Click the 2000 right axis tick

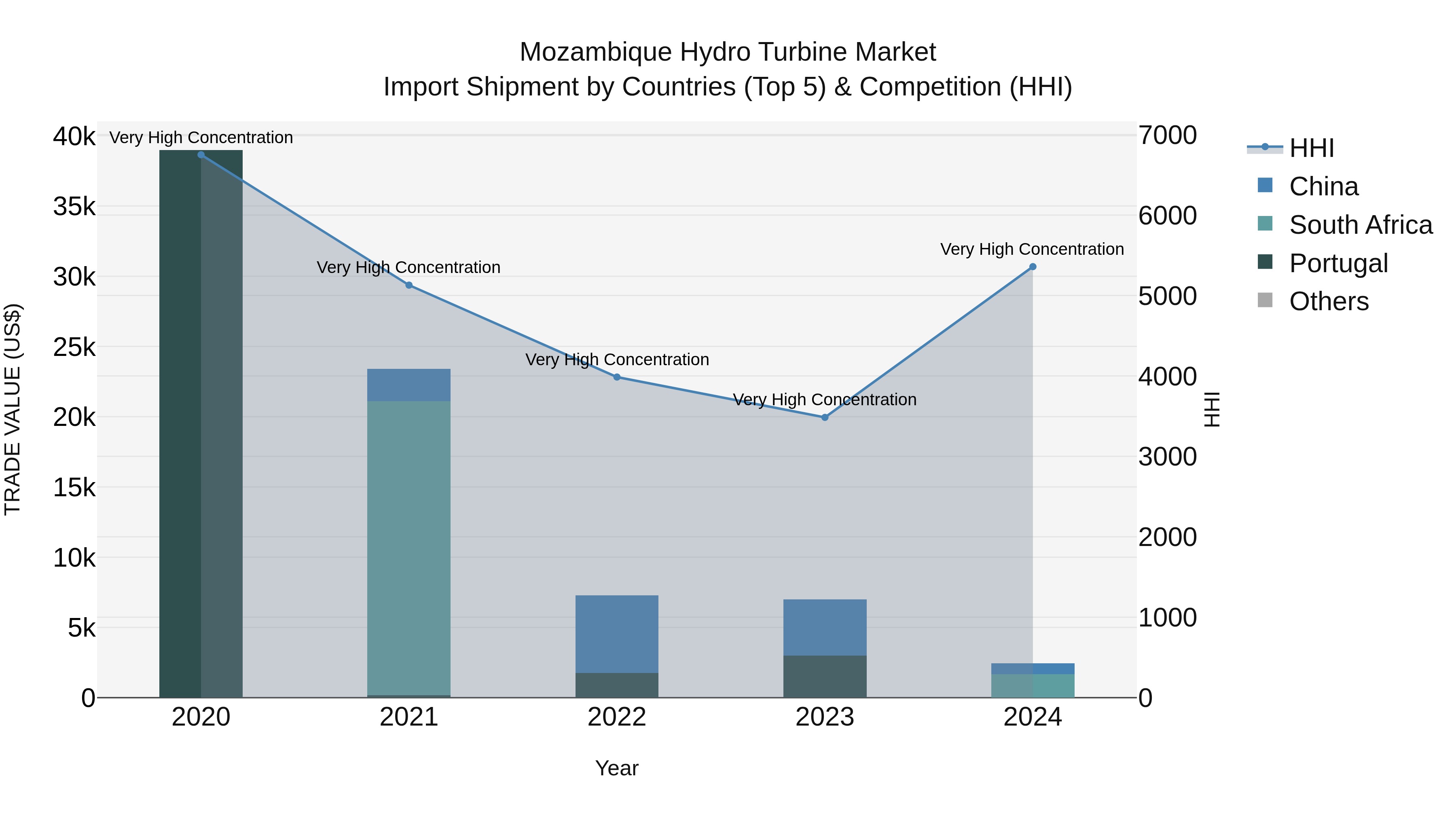(x=1168, y=537)
